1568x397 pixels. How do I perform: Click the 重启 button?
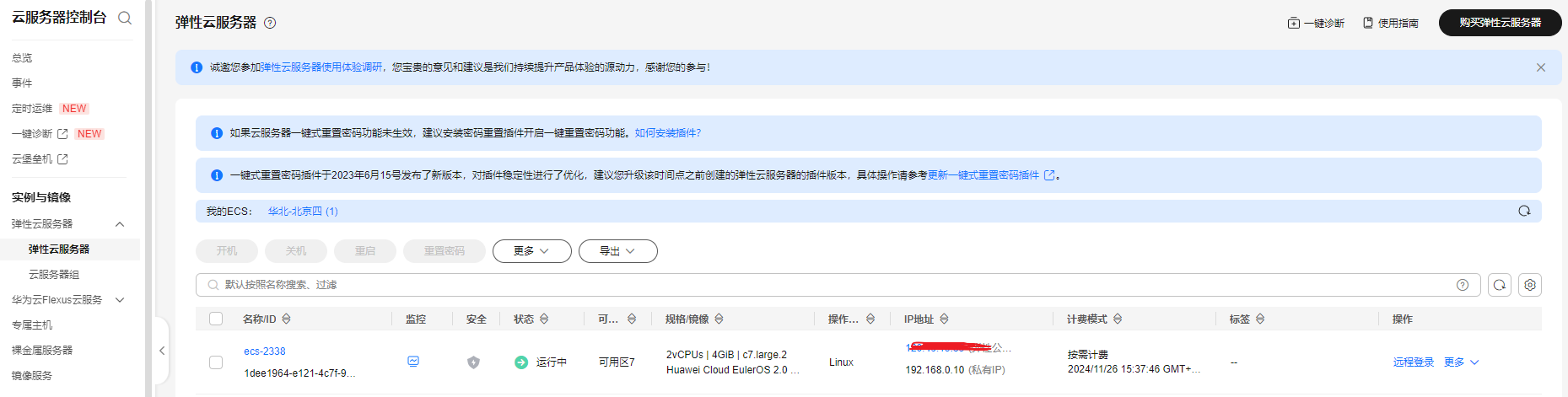(x=365, y=251)
